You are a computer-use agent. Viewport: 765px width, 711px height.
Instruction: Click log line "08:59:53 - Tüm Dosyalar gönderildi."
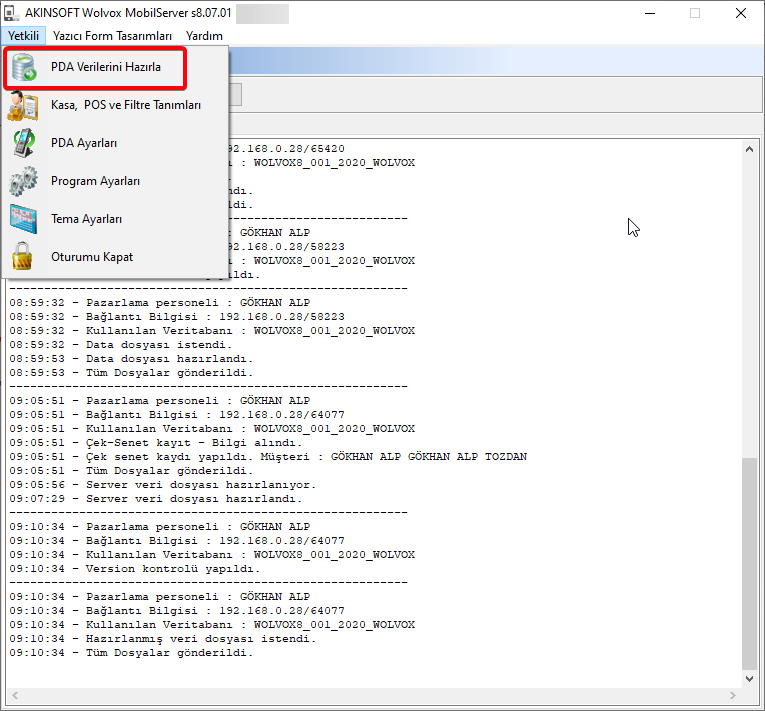coord(131,373)
